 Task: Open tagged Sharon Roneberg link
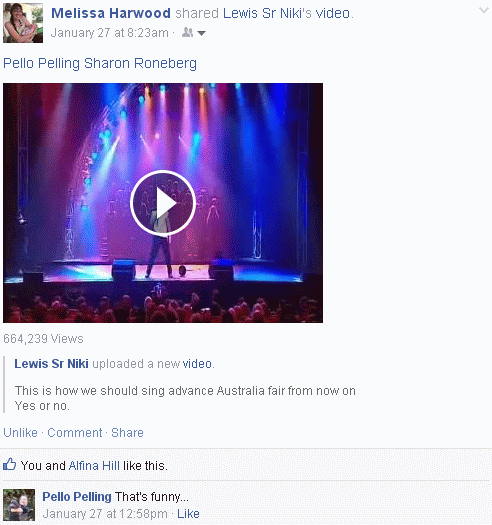(x=140, y=63)
